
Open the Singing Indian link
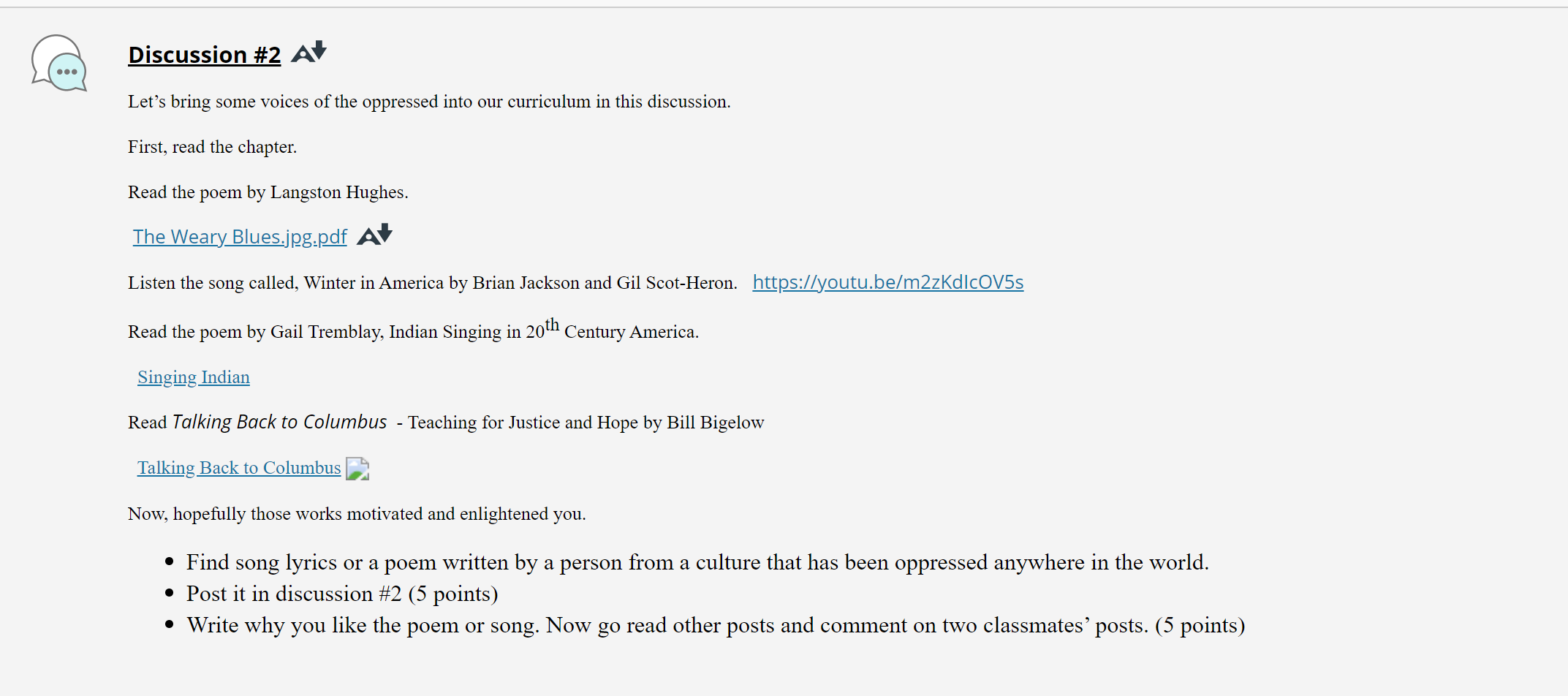pos(194,377)
